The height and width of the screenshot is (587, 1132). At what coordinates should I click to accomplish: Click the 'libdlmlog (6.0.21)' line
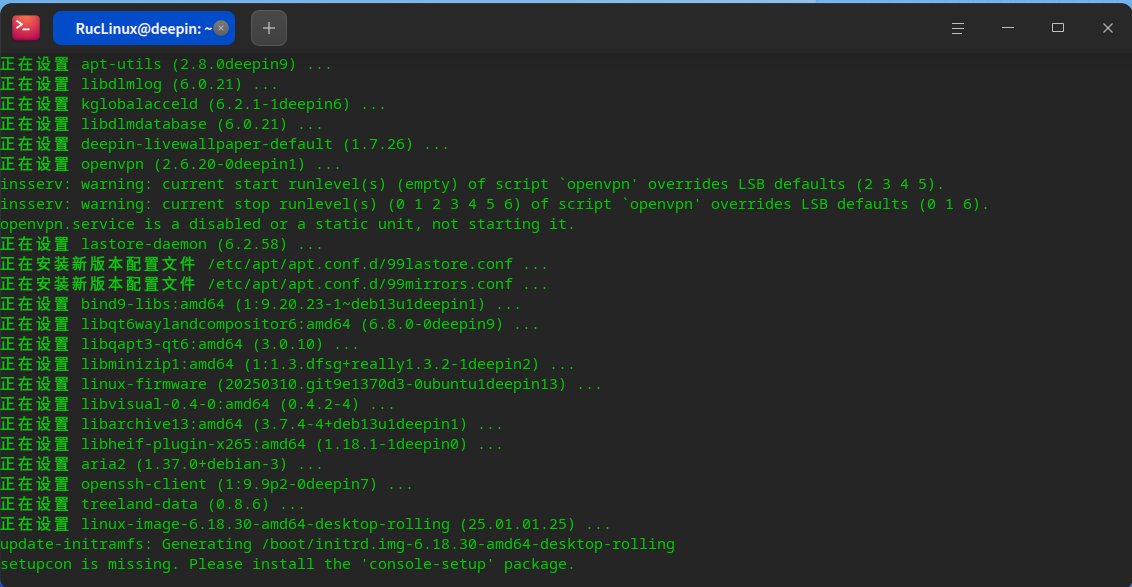(139, 84)
